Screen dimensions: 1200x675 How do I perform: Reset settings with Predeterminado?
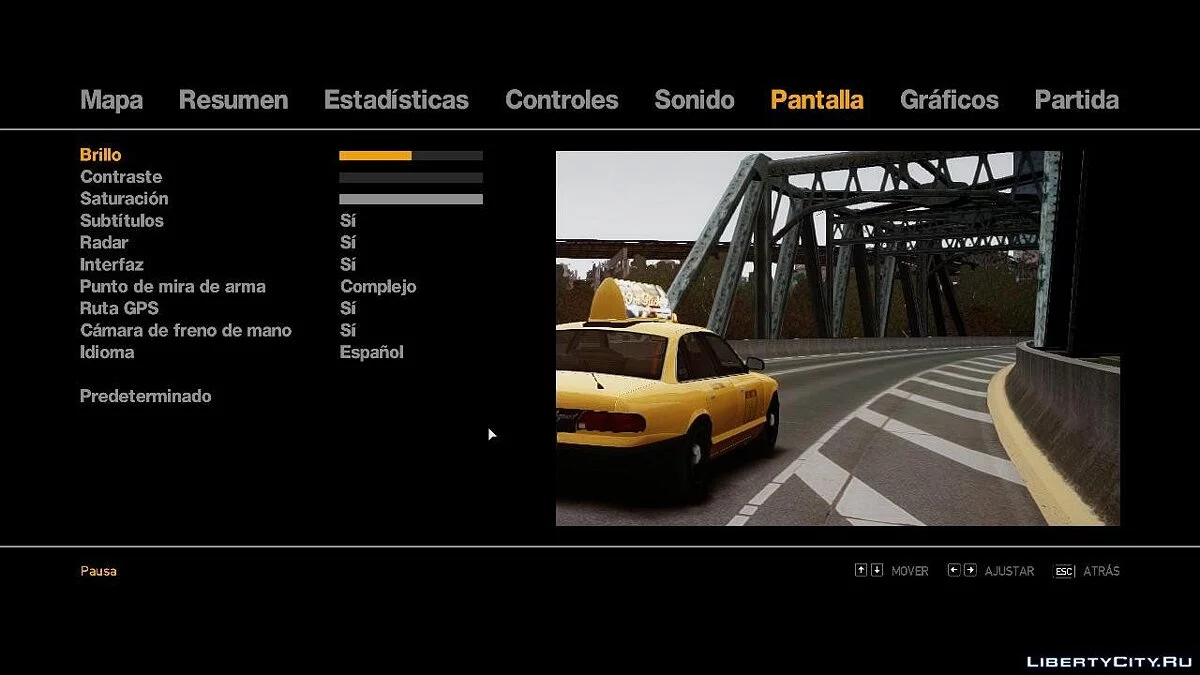tap(146, 397)
